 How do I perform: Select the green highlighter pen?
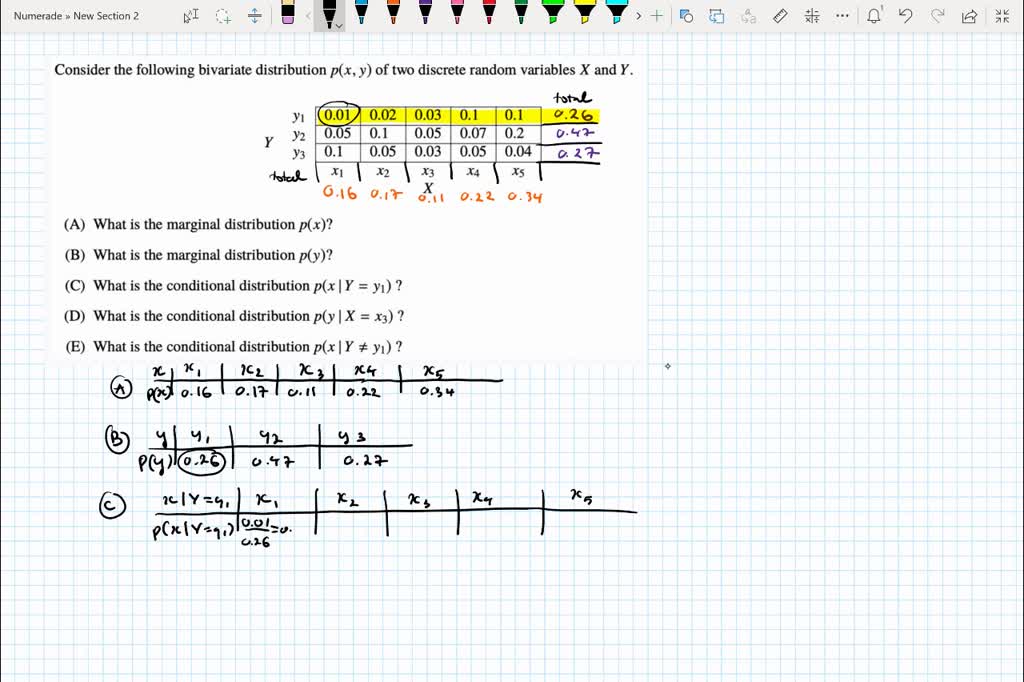coord(555,14)
